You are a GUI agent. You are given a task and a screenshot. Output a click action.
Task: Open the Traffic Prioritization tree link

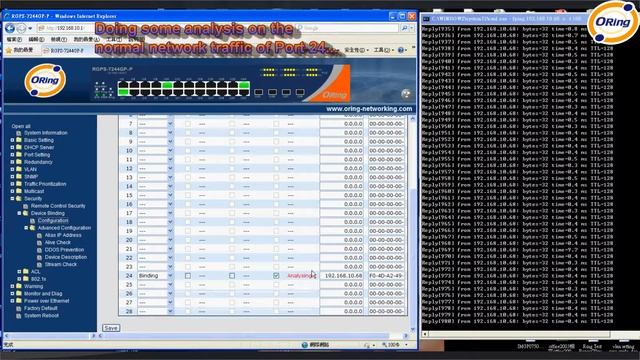pyautogui.click(x=45, y=184)
